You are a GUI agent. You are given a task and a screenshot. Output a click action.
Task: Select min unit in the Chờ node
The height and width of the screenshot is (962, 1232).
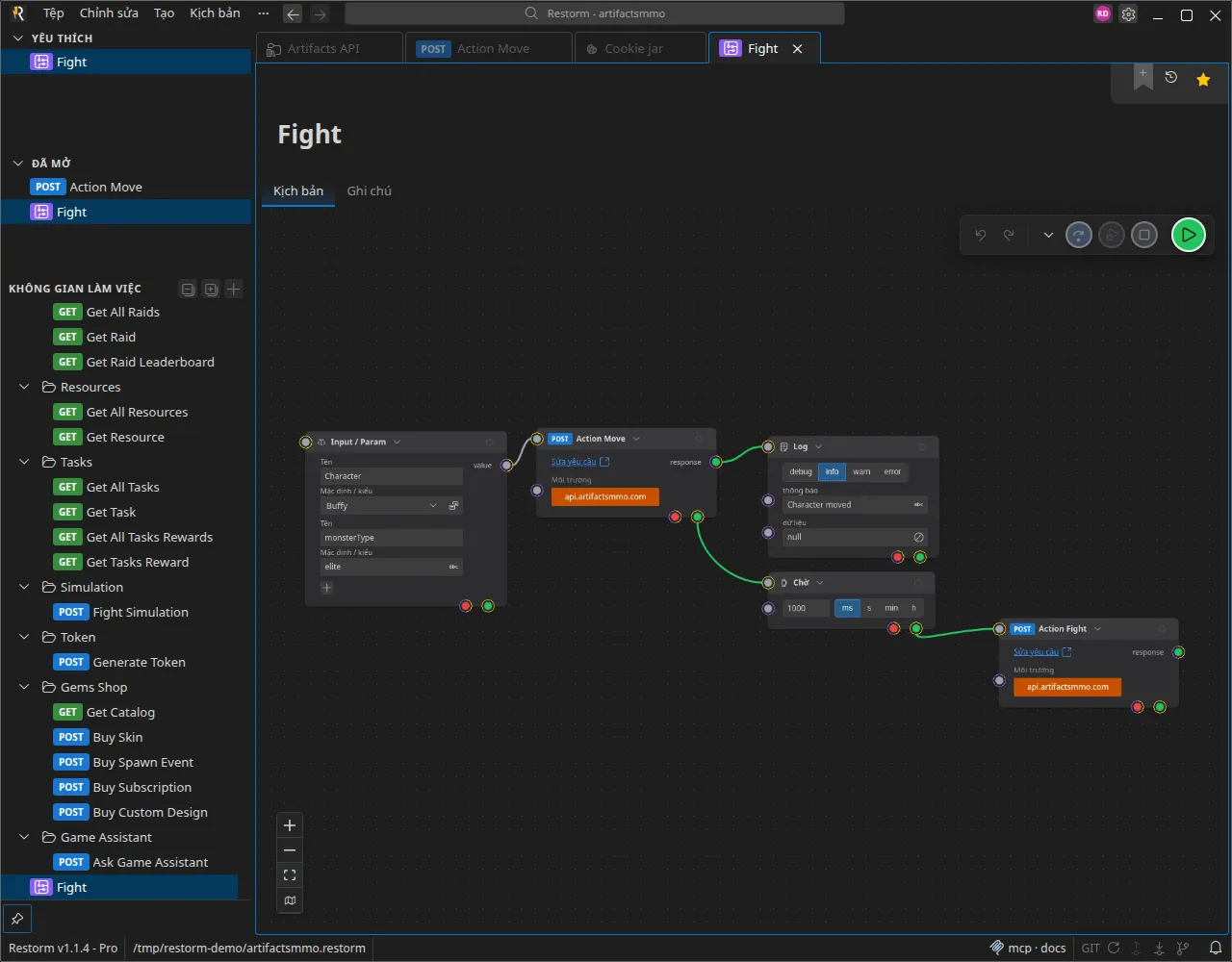pos(891,608)
